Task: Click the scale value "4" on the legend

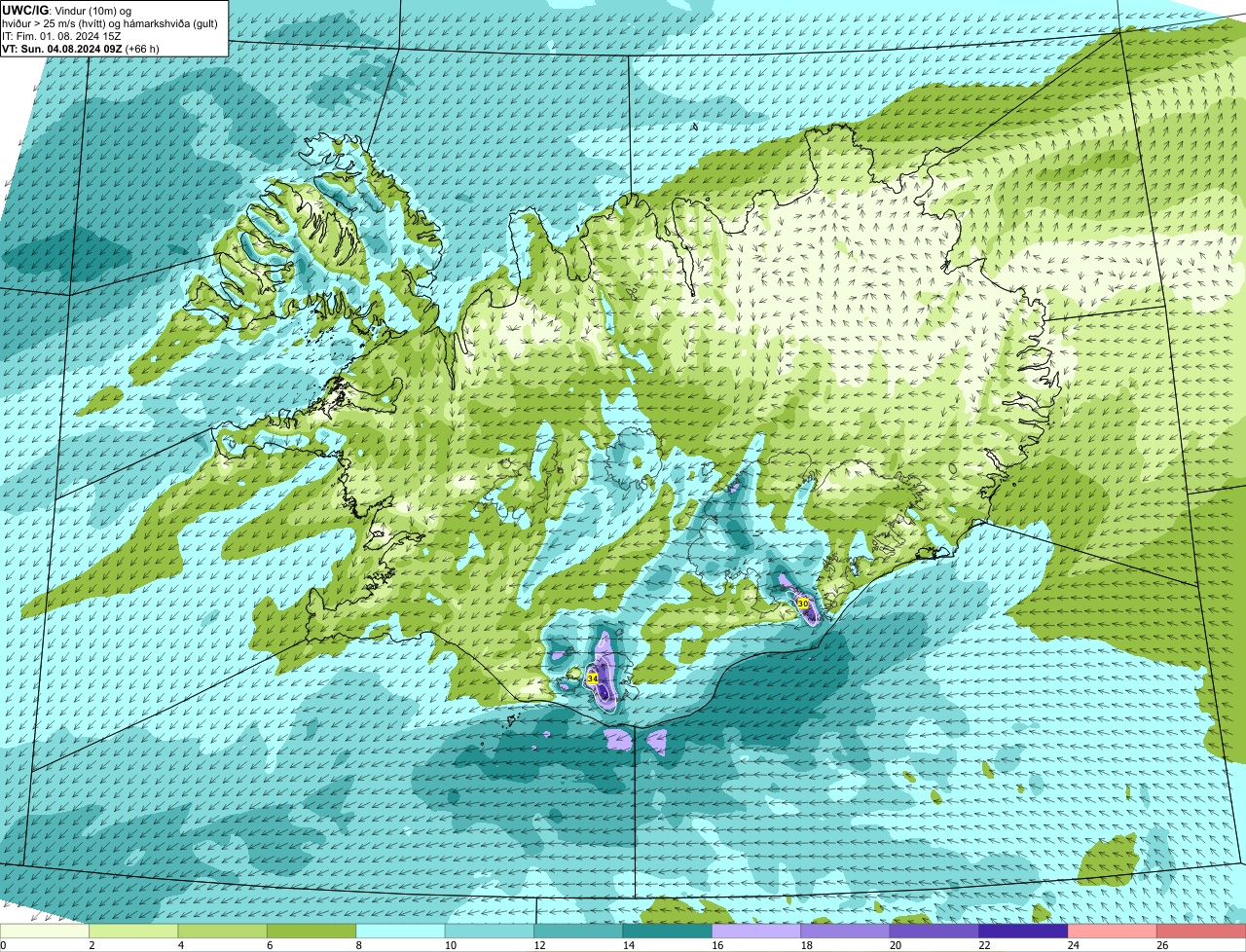Action: [x=179, y=945]
